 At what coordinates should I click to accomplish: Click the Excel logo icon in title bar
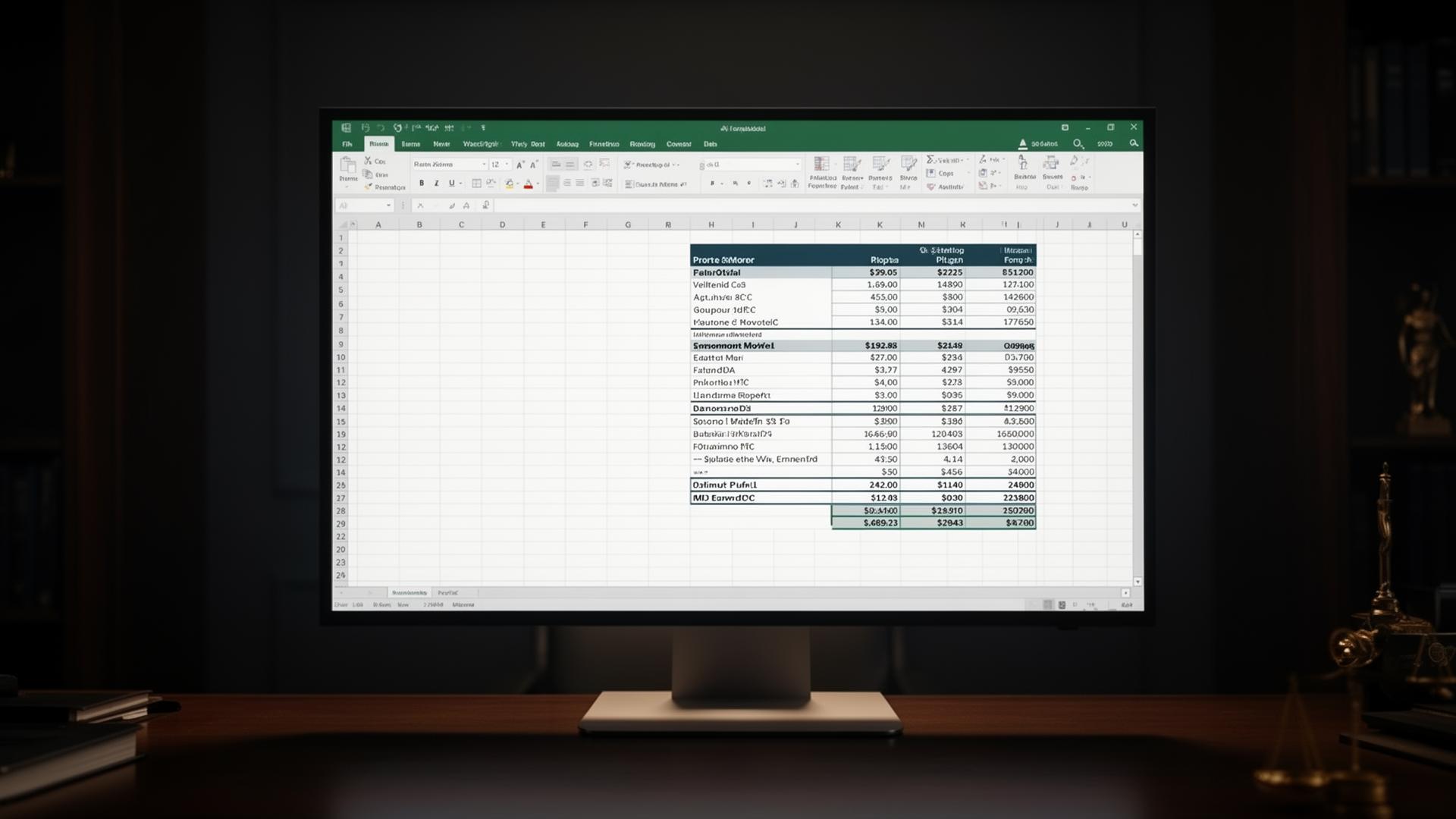point(346,128)
